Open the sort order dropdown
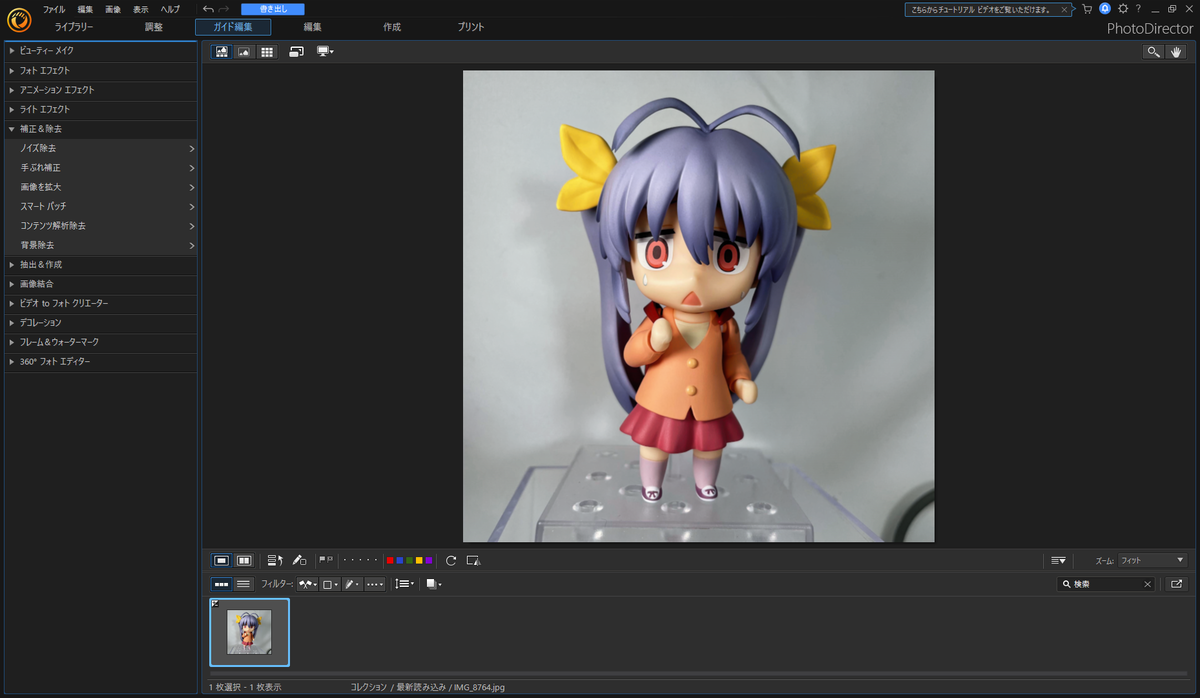The image size is (1200, 698). 404,584
